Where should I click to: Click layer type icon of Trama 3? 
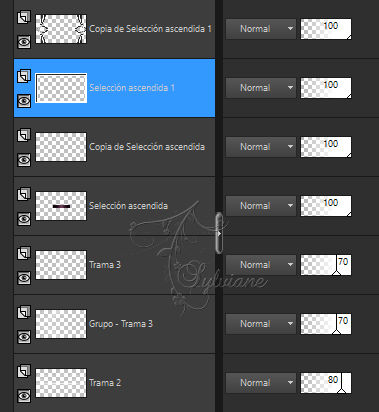pyautogui.click(x=24, y=253)
